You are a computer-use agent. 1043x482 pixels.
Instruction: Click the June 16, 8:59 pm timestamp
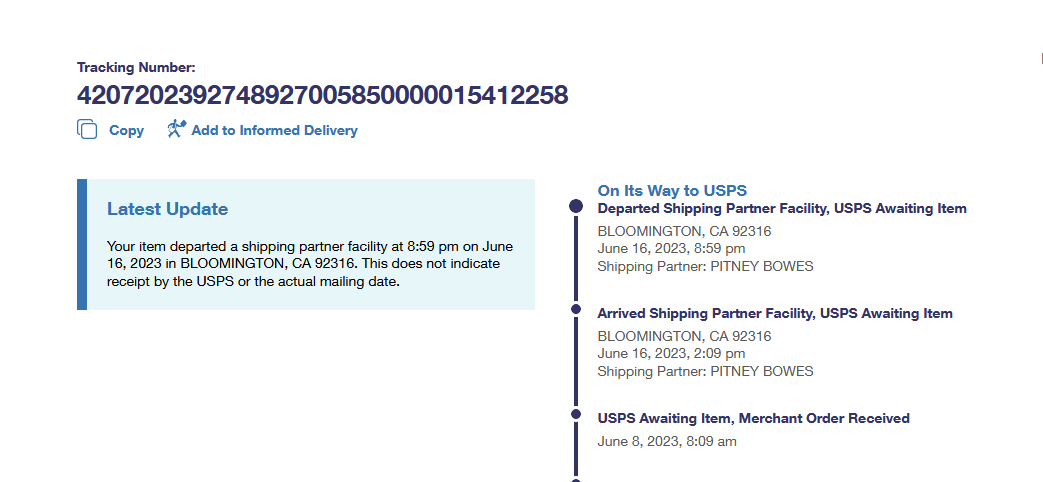click(671, 248)
